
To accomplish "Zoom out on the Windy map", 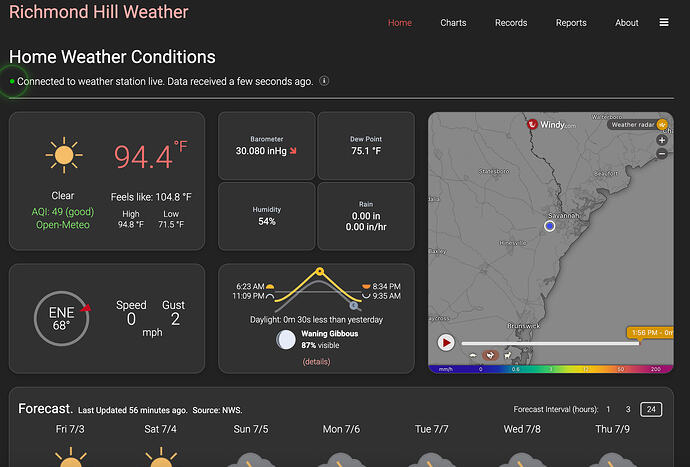I will click(662, 154).
